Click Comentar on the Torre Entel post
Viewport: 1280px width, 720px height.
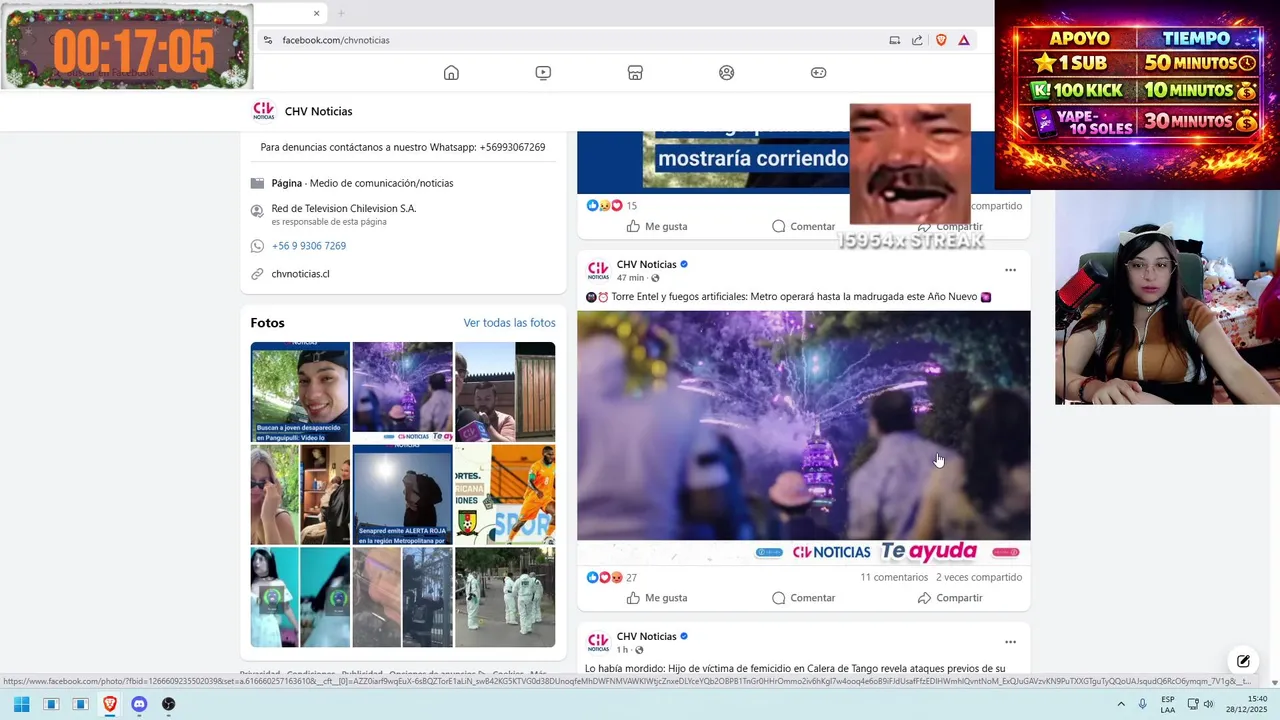click(x=803, y=598)
